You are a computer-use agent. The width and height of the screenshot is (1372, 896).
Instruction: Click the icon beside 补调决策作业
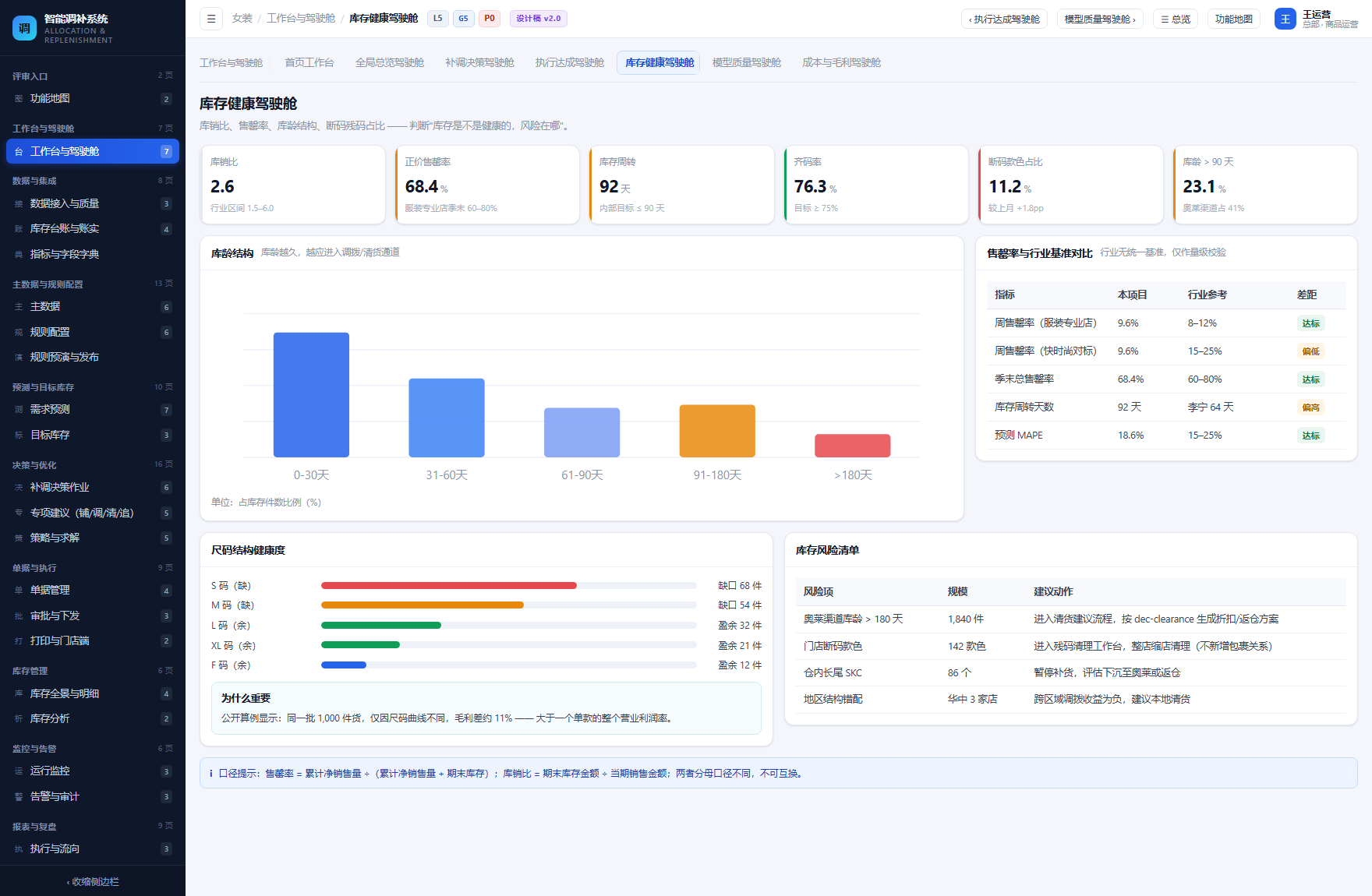[19, 488]
